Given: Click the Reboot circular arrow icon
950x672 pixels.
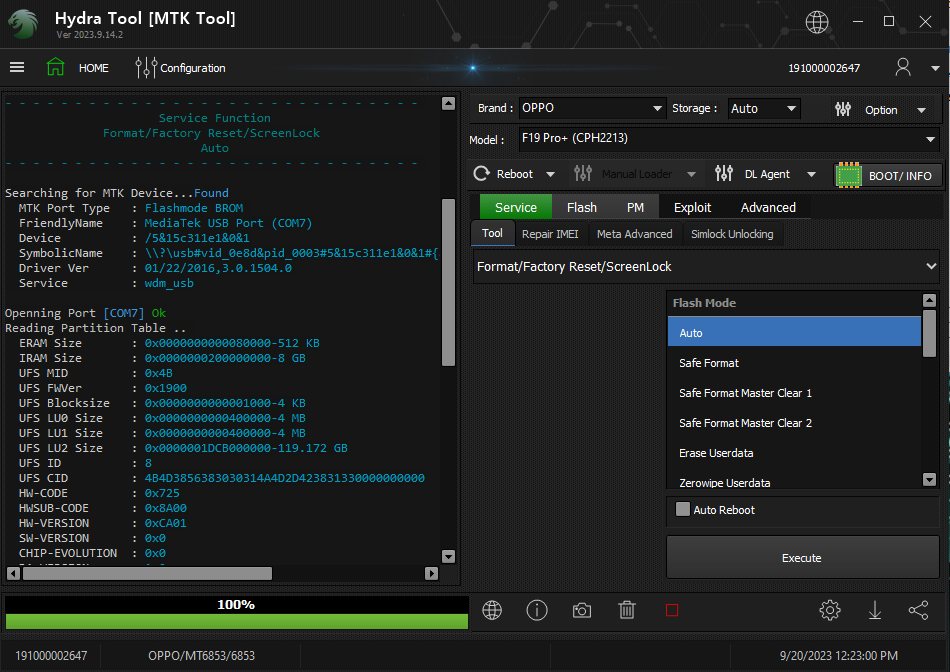Looking at the screenshot, I should (482, 174).
